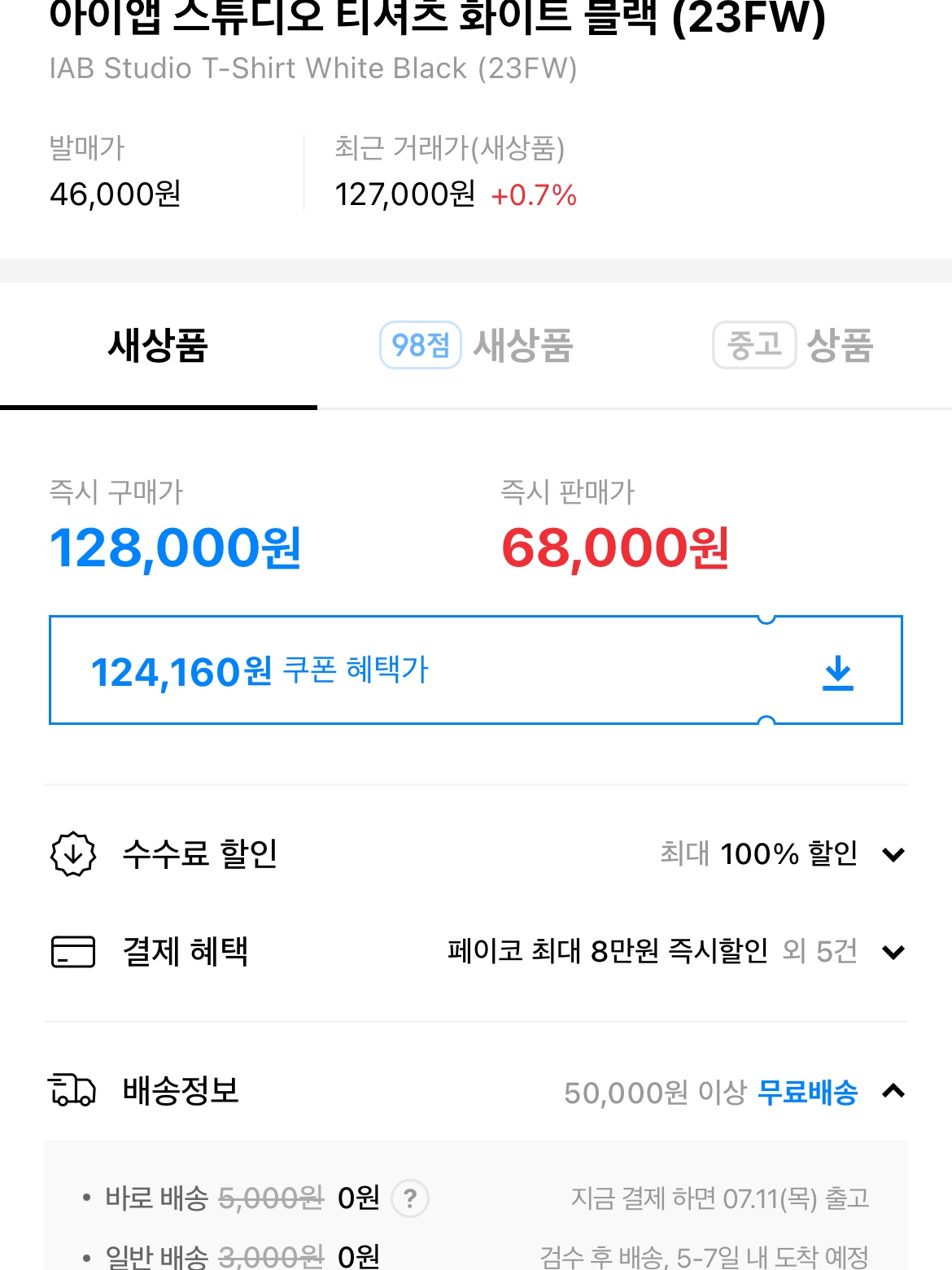Open the 바로 배송 question mark help

410,1198
